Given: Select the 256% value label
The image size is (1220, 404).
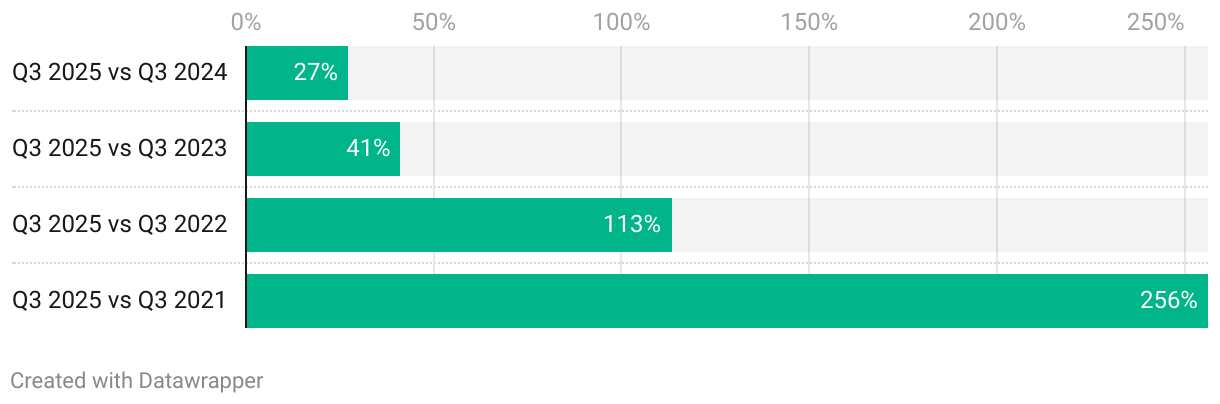Looking at the screenshot, I should 1168,301.
